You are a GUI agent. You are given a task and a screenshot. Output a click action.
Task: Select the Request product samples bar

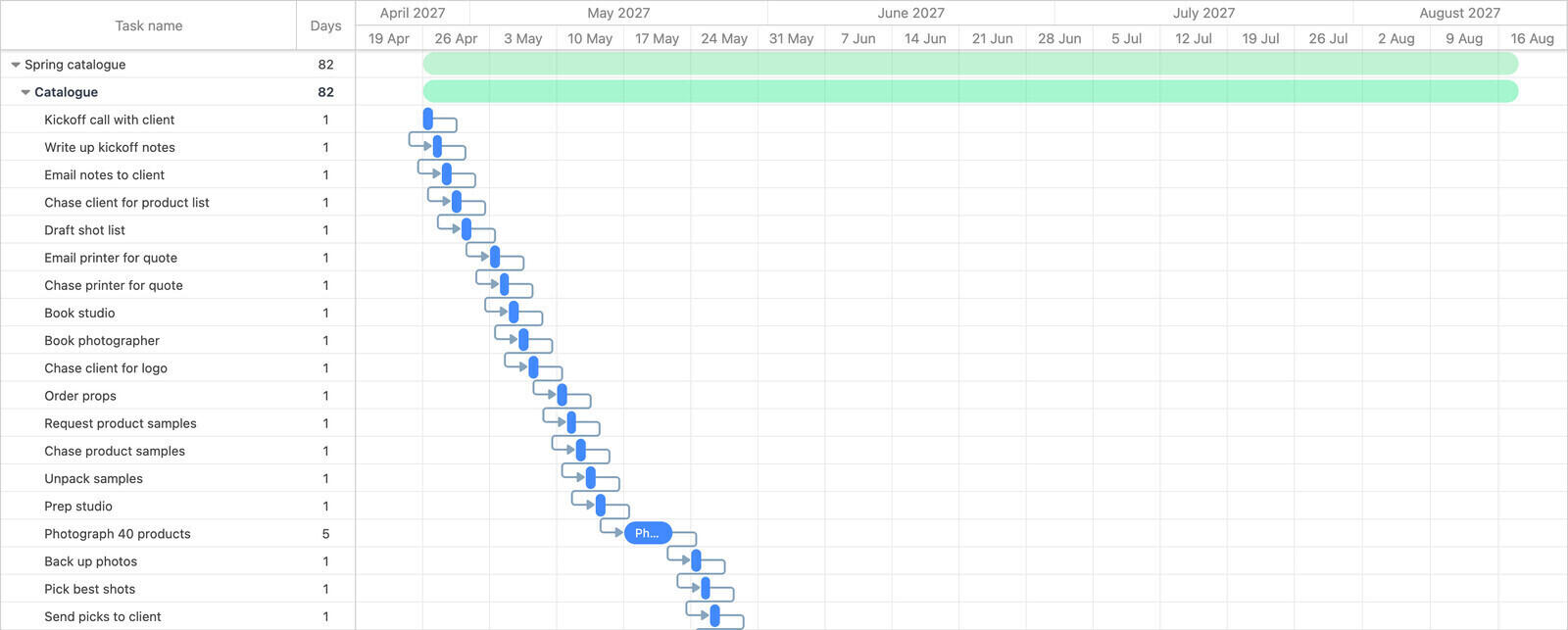point(571,422)
